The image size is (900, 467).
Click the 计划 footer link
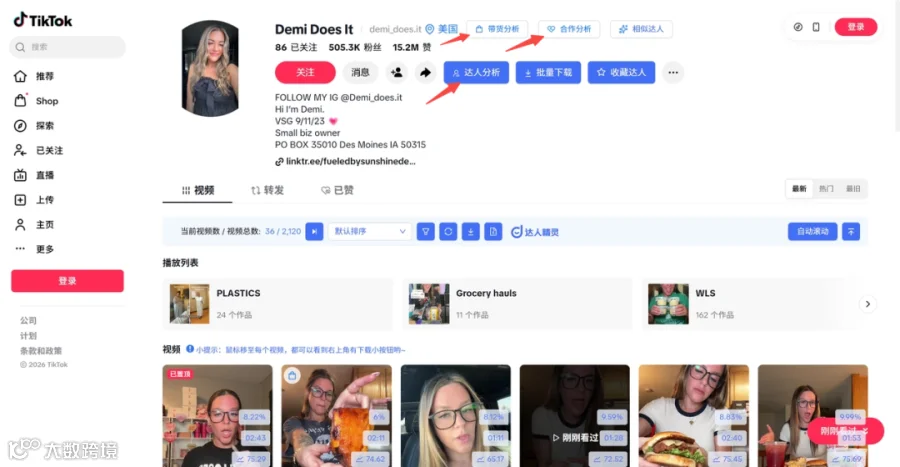[28, 336]
